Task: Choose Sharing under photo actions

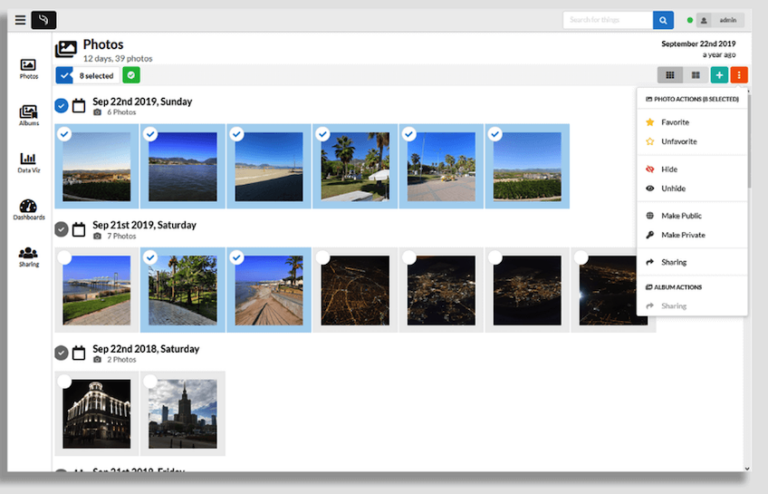Action: point(692,262)
